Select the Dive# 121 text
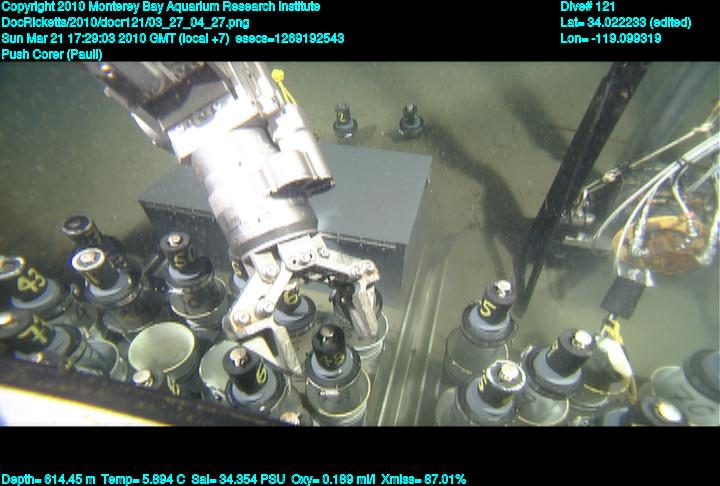Screen dimensions: 720x486 tap(587, 7)
